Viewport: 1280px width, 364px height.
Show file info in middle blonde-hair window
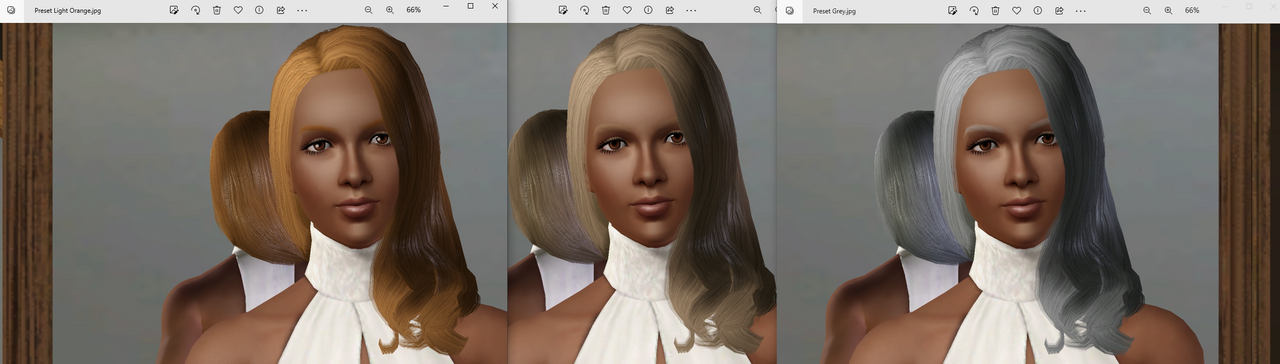648,9
